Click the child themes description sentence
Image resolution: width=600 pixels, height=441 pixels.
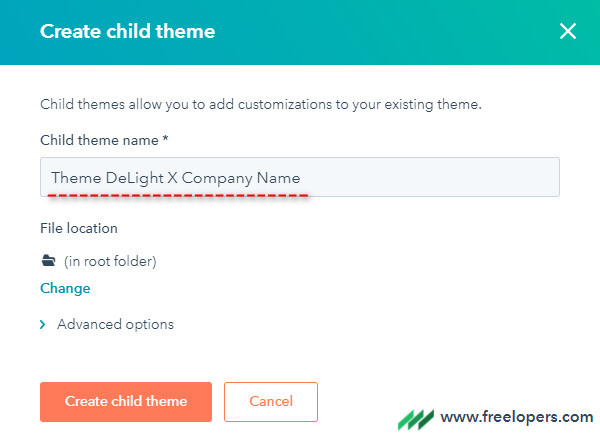coord(261,104)
